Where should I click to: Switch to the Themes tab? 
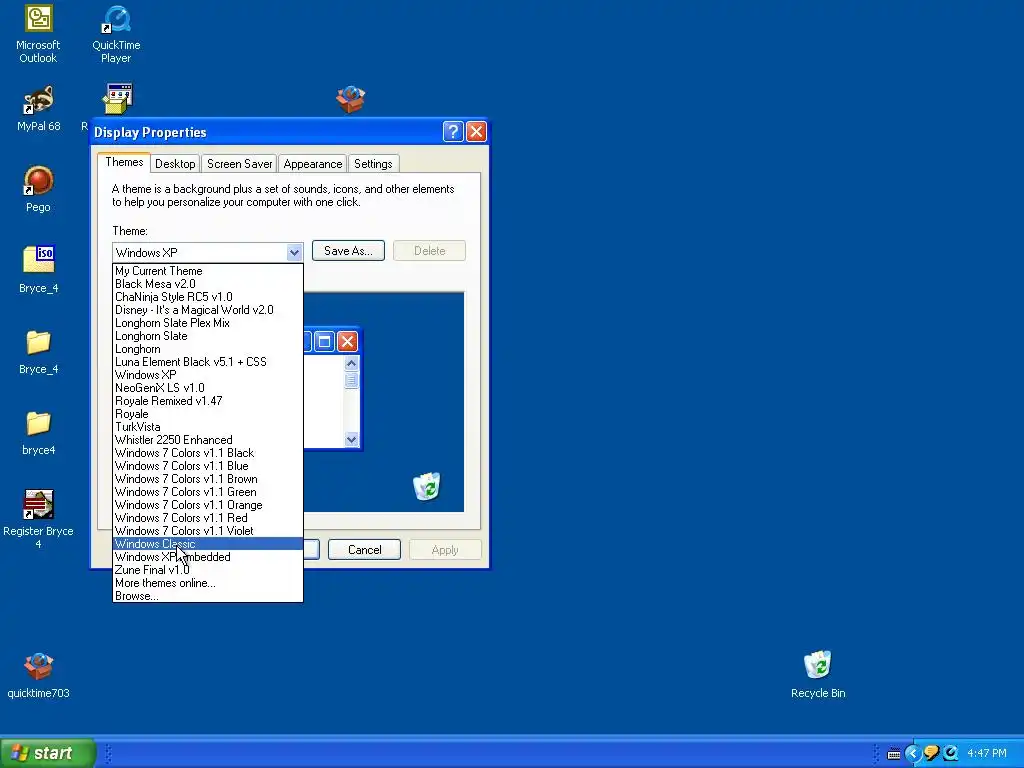(x=124, y=162)
